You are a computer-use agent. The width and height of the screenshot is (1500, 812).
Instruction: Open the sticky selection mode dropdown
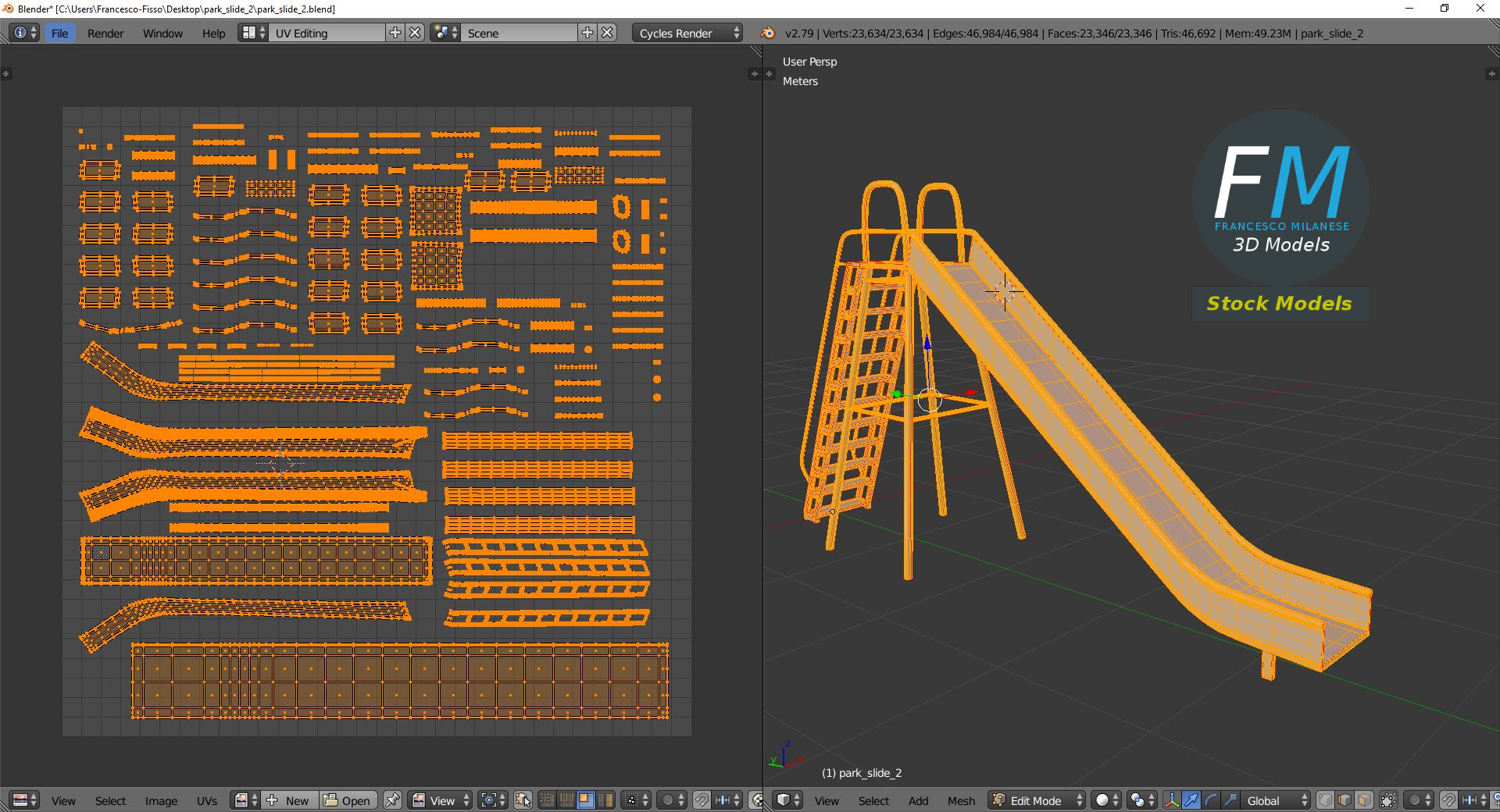coord(636,800)
